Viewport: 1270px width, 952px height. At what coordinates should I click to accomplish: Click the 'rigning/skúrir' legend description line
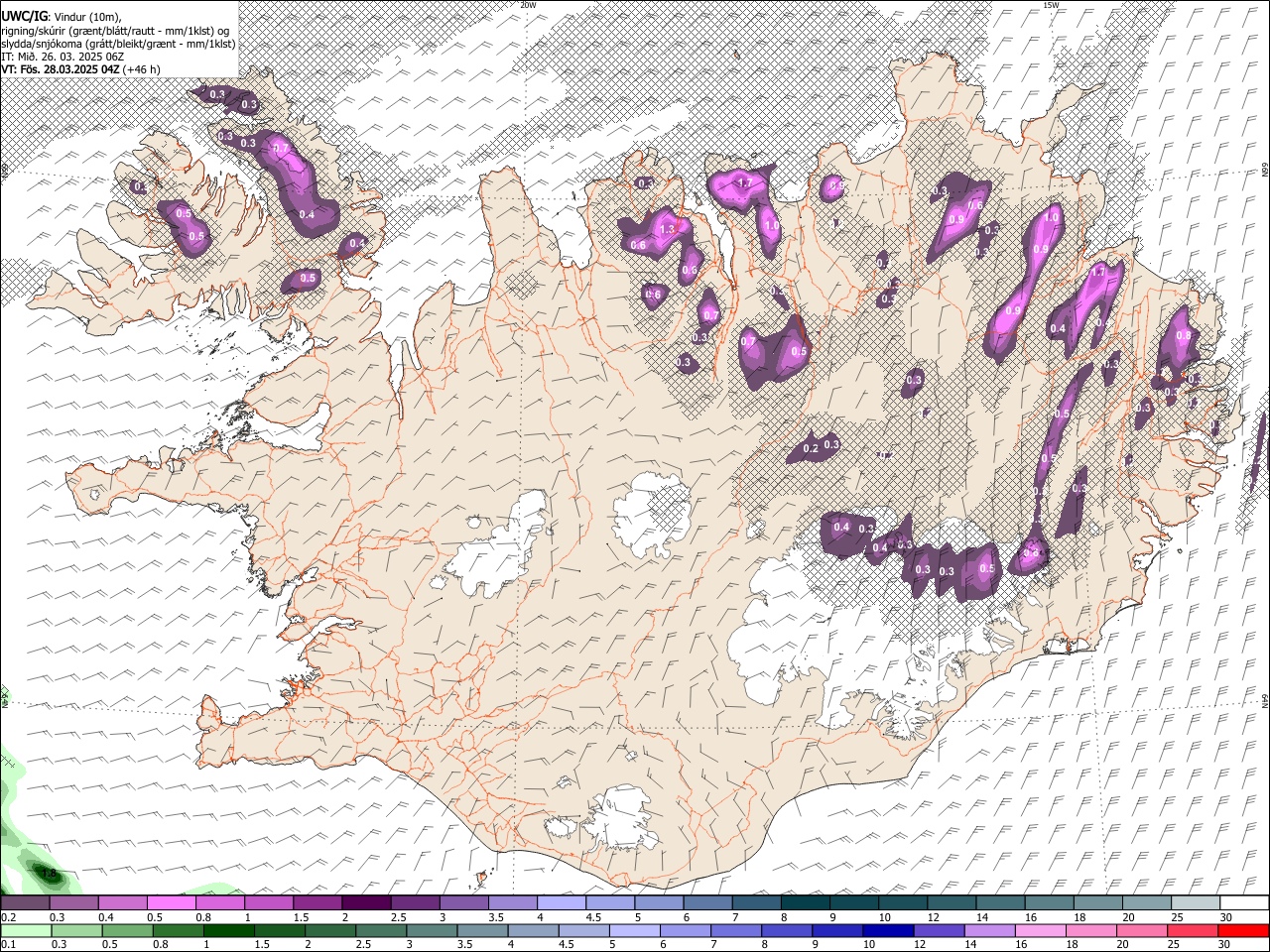(115, 31)
